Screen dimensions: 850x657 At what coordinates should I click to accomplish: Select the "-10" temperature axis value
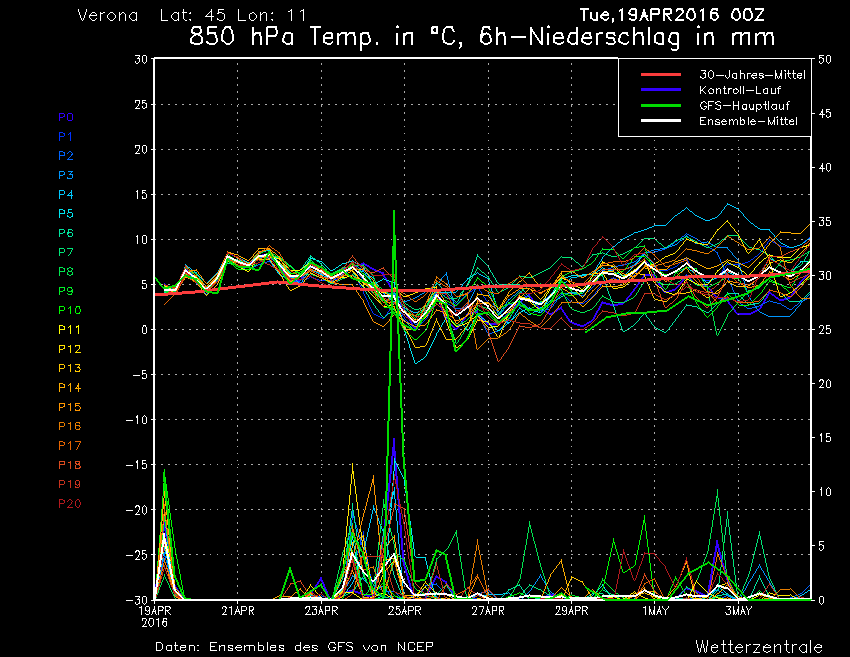tap(137, 420)
